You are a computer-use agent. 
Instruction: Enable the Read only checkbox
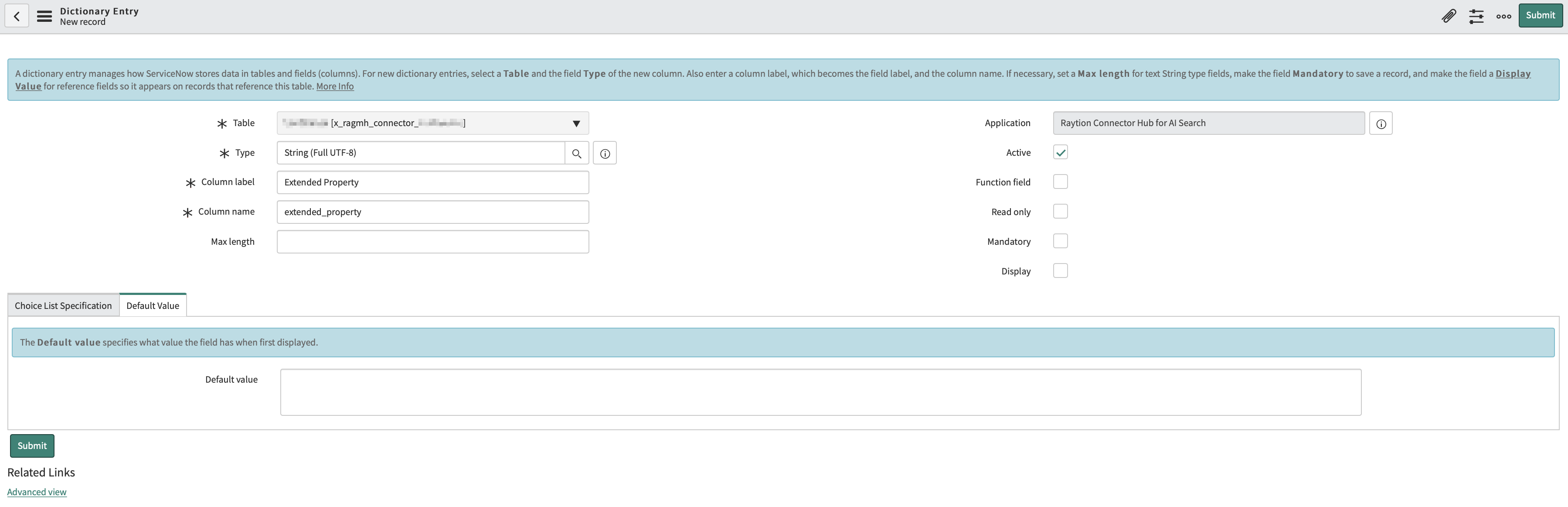[1060, 212]
